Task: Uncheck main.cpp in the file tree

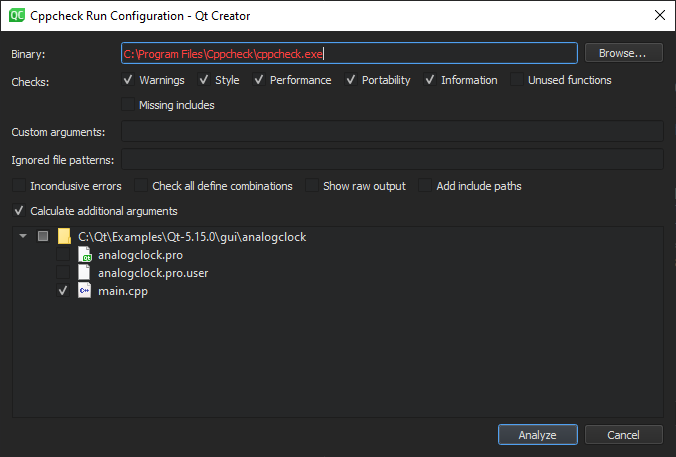Action: pyautogui.click(x=63, y=291)
